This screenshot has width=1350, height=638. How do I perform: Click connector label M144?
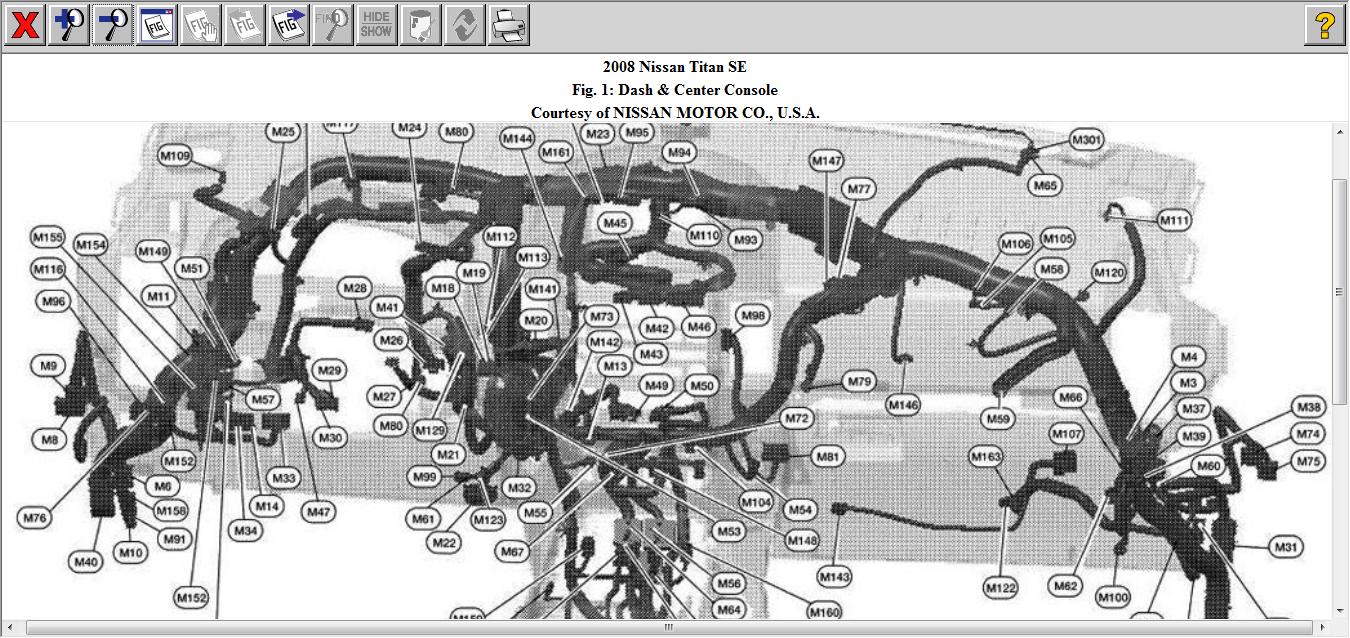[517, 139]
